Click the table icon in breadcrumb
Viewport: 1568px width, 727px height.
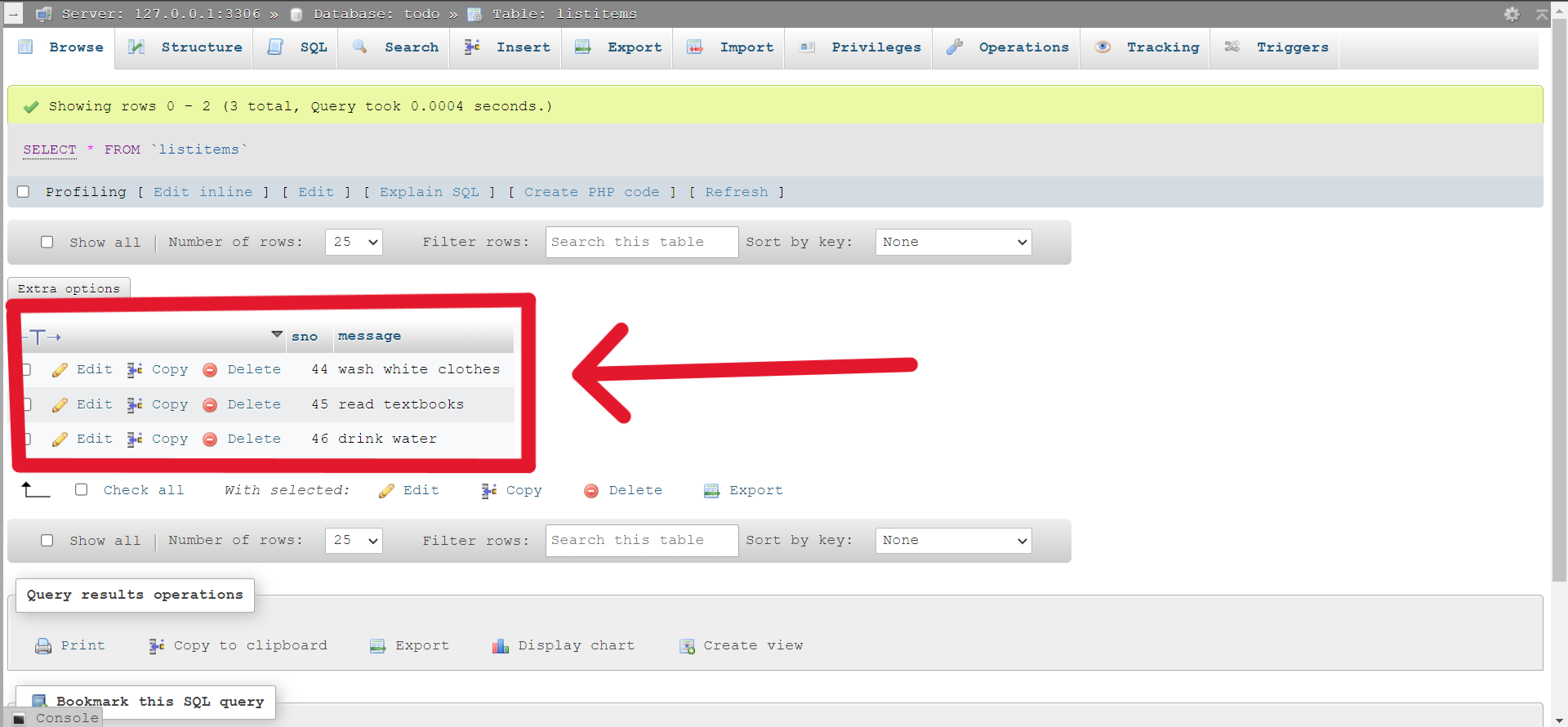pyautogui.click(x=474, y=14)
